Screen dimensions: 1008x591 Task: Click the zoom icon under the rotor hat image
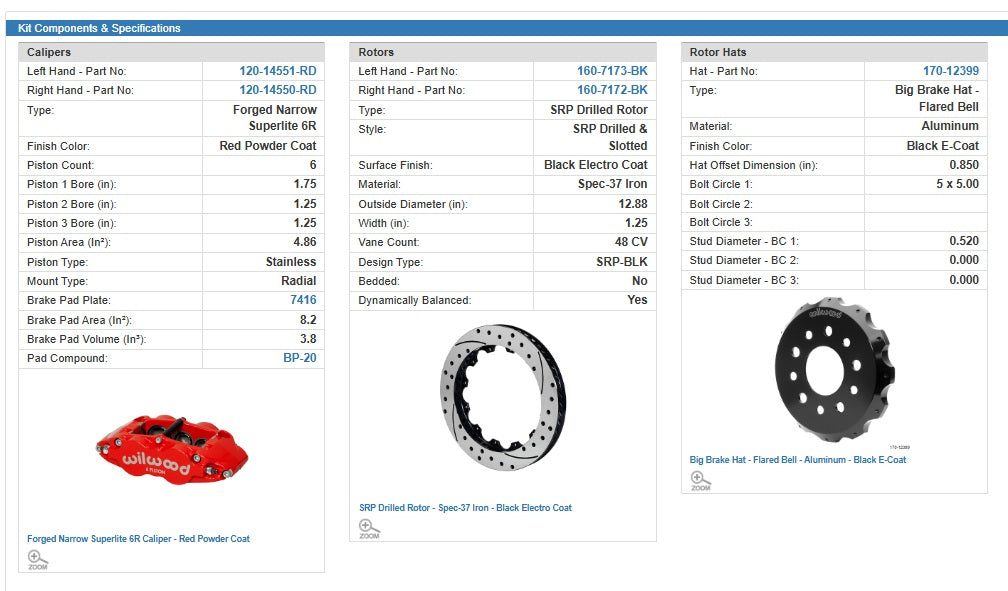click(x=700, y=480)
